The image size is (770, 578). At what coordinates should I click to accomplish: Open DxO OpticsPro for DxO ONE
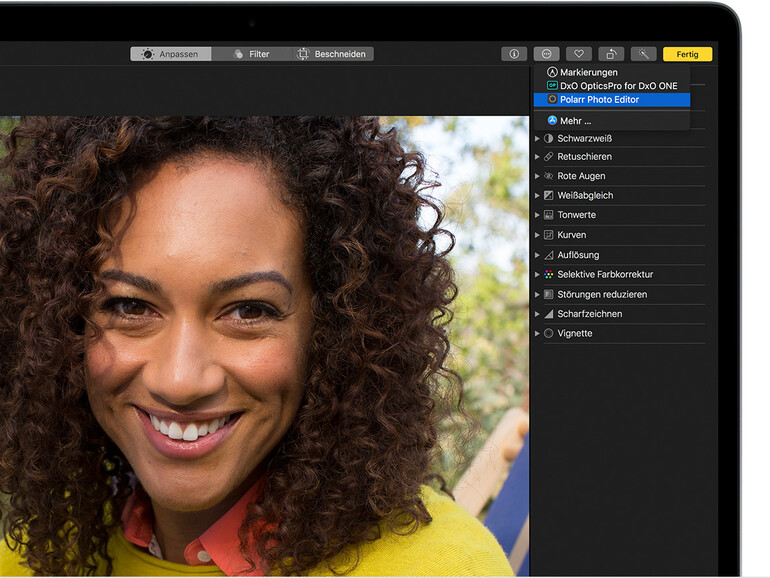tap(617, 86)
